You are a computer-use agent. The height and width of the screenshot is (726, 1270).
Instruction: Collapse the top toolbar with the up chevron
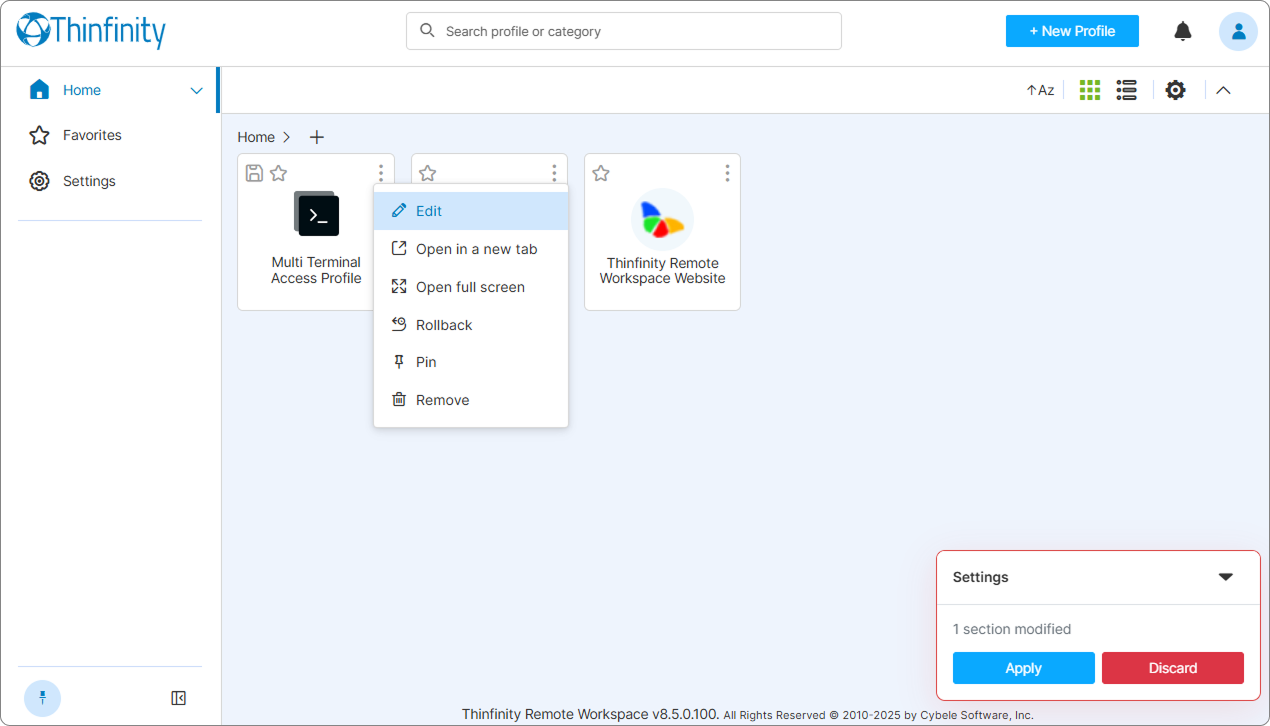point(1223,90)
